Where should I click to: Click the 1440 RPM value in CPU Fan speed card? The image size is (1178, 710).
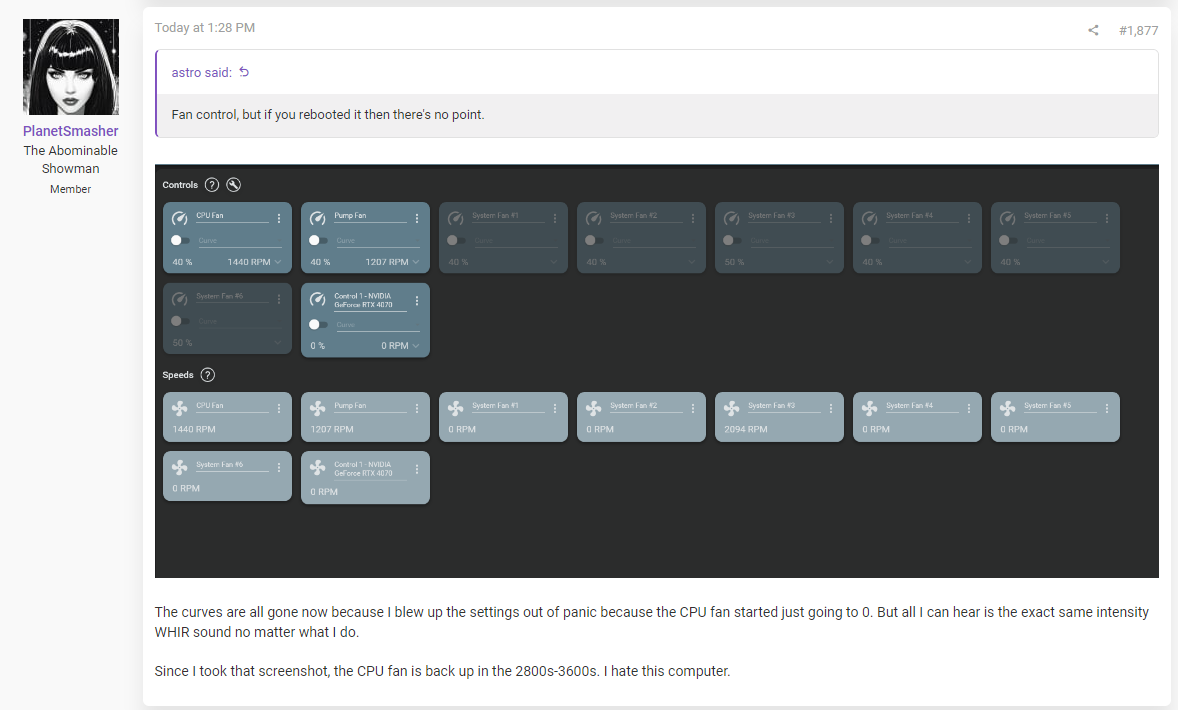(194, 429)
